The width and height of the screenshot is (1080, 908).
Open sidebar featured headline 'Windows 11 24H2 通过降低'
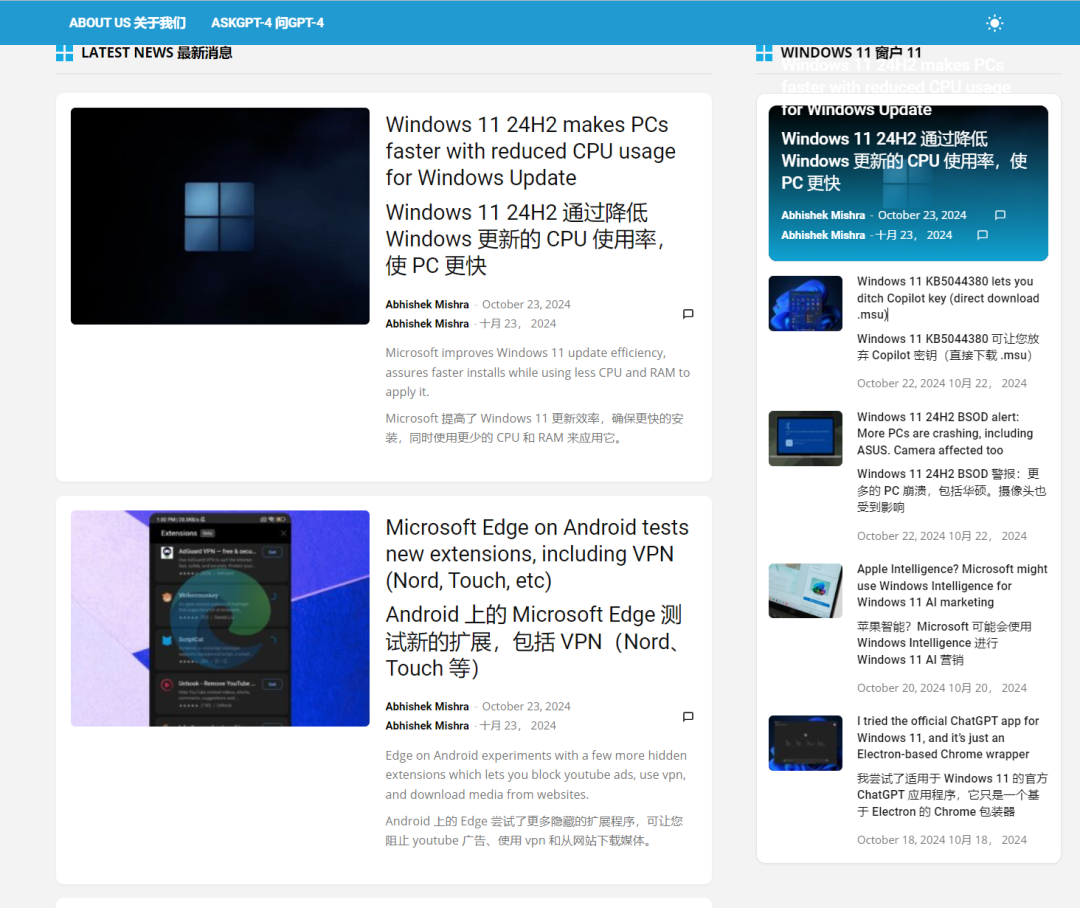(x=904, y=161)
